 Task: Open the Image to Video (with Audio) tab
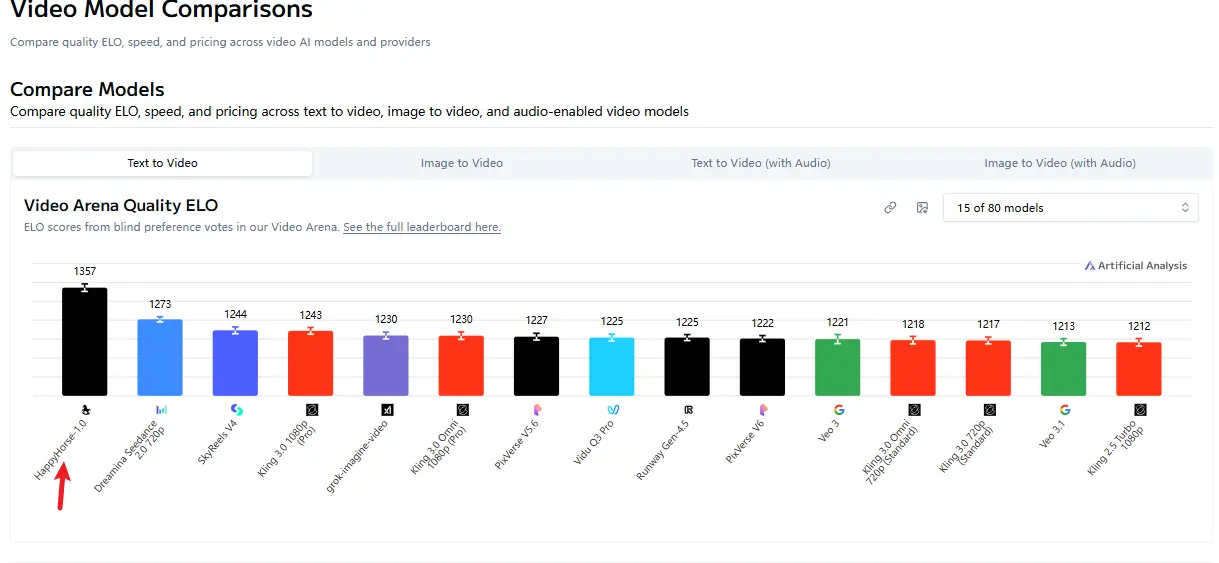(1060, 163)
